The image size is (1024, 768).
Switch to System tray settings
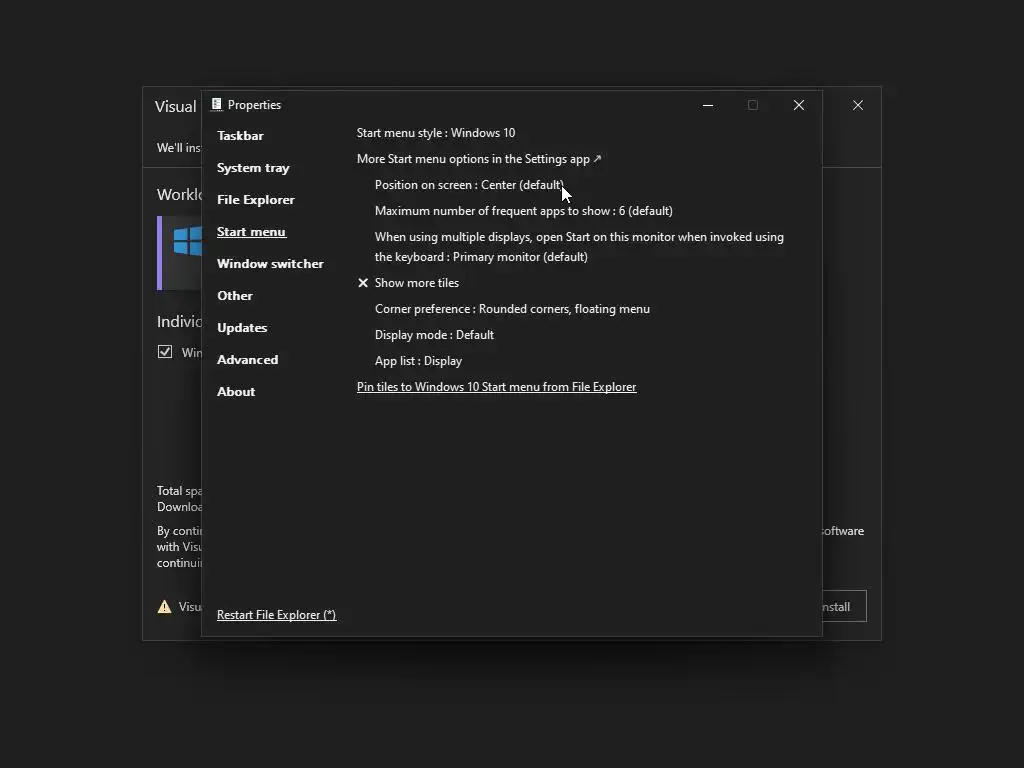click(253, 168)
